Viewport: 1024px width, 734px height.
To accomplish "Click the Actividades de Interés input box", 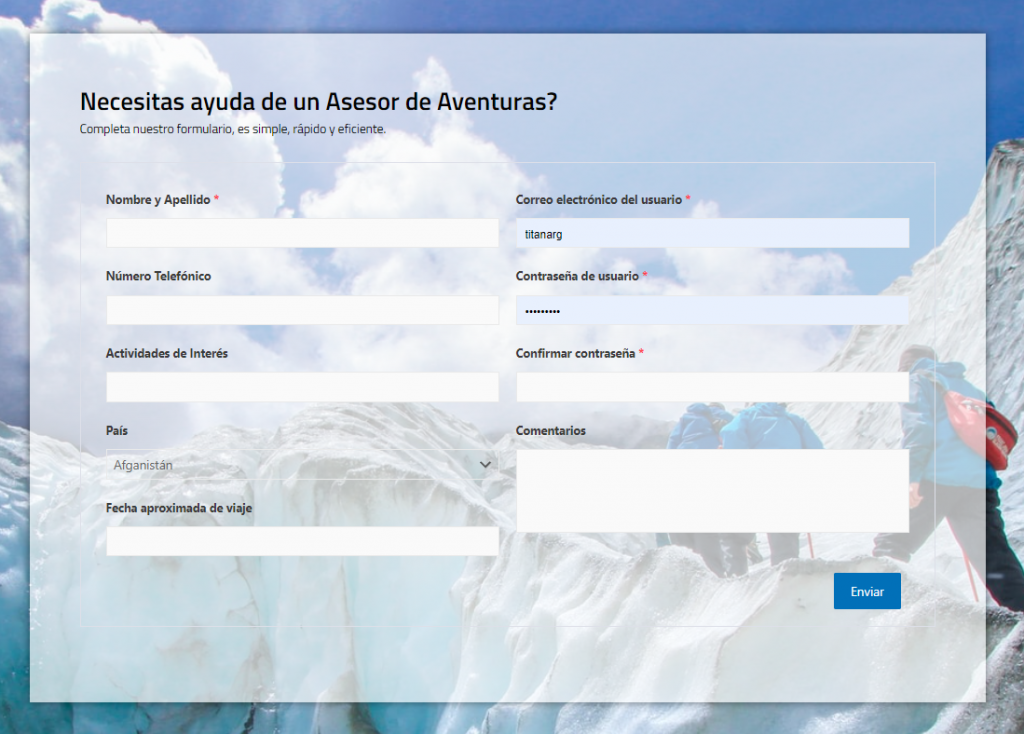I will click(302, 387).
